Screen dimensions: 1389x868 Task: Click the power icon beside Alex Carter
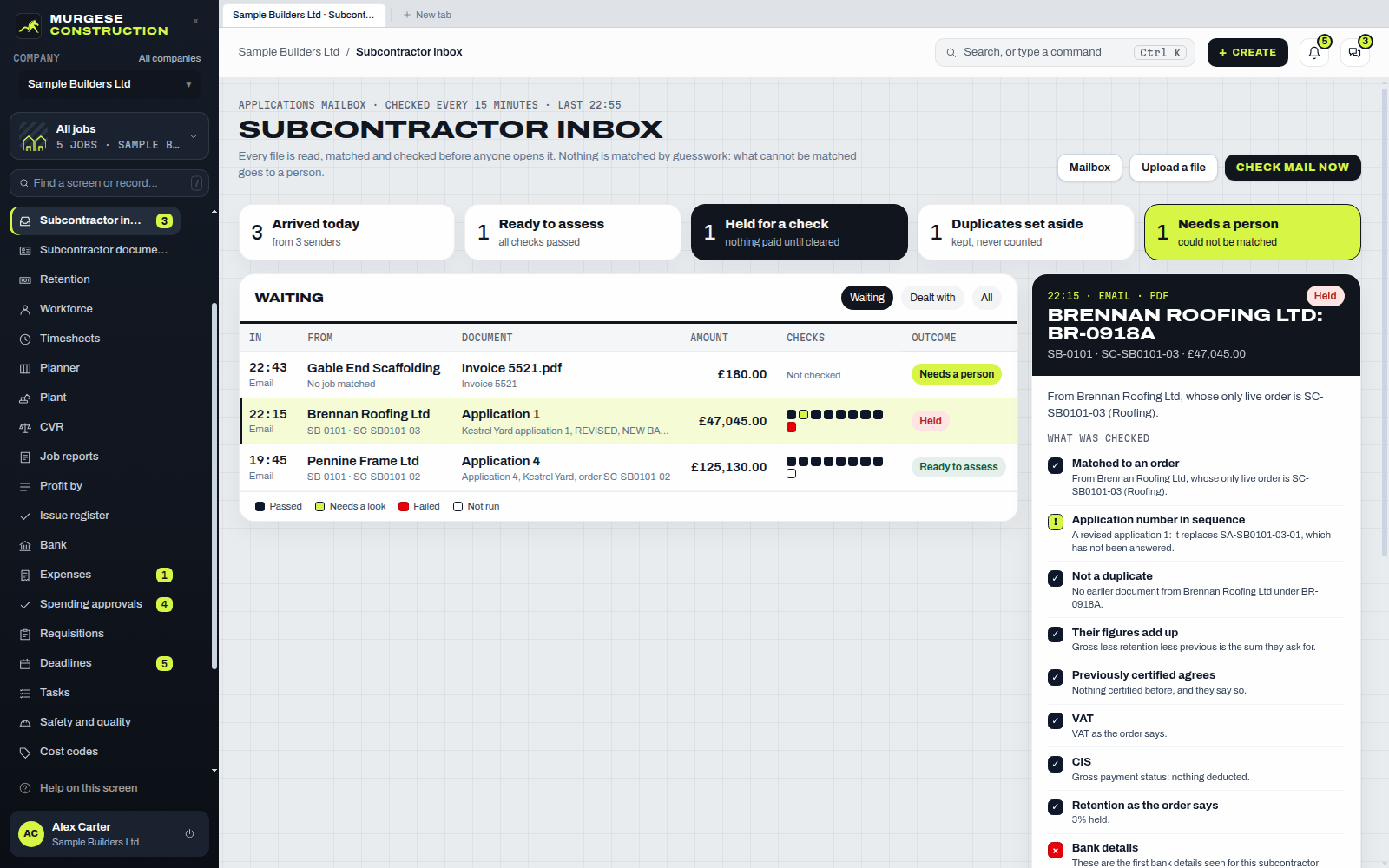click(189, 834)
